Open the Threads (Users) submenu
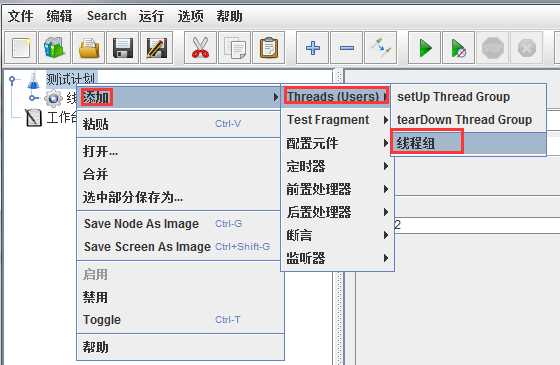Image resolution: width=560 pixels, height=365 pixels. pyautogui.click(x=337, y=96)
